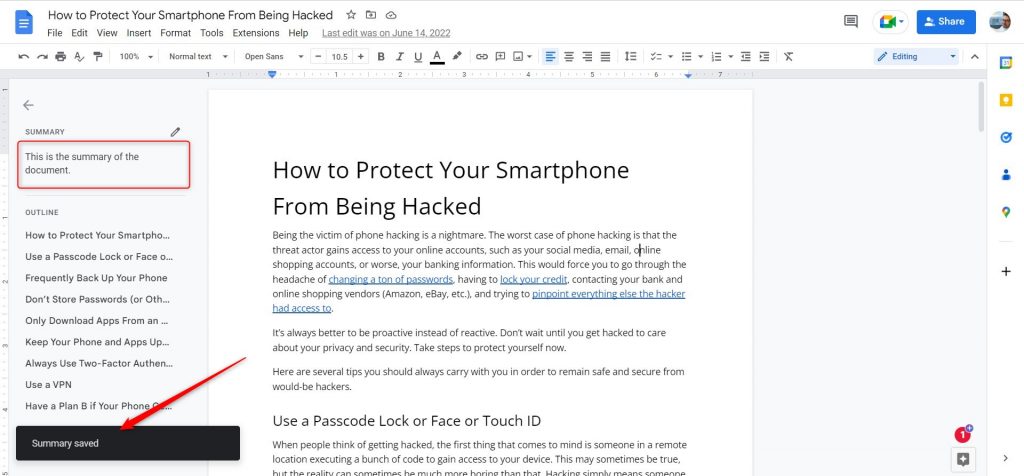
Task: Open the Extensions menu
Action: (256, 33)
